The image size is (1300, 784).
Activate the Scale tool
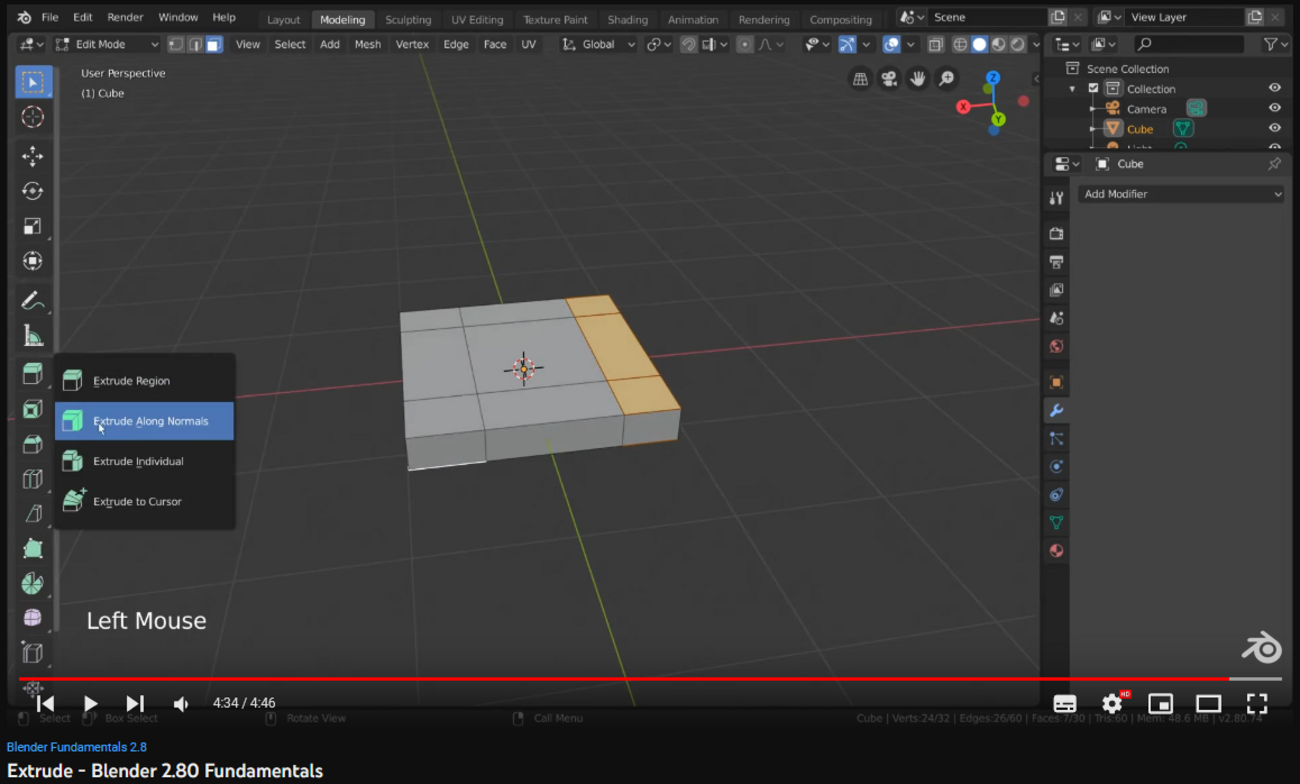click(x=33, y=226)
